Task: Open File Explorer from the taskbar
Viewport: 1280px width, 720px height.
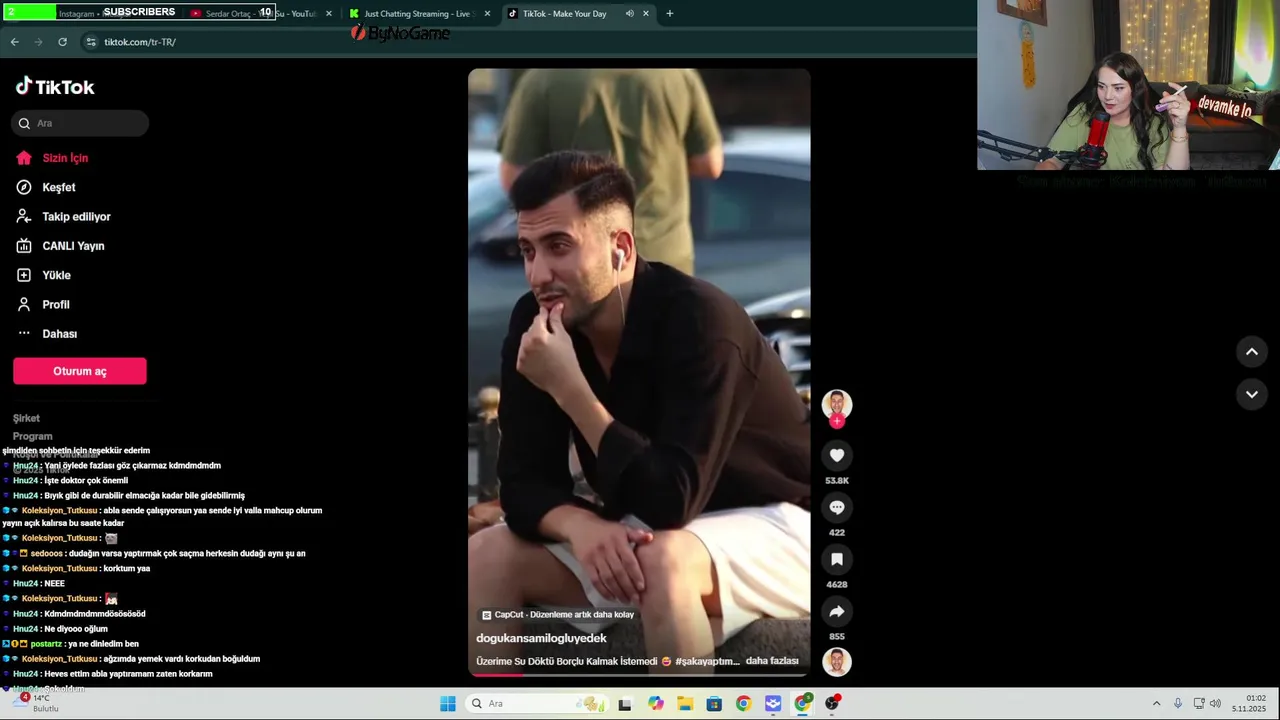Action: click(684, 704)
